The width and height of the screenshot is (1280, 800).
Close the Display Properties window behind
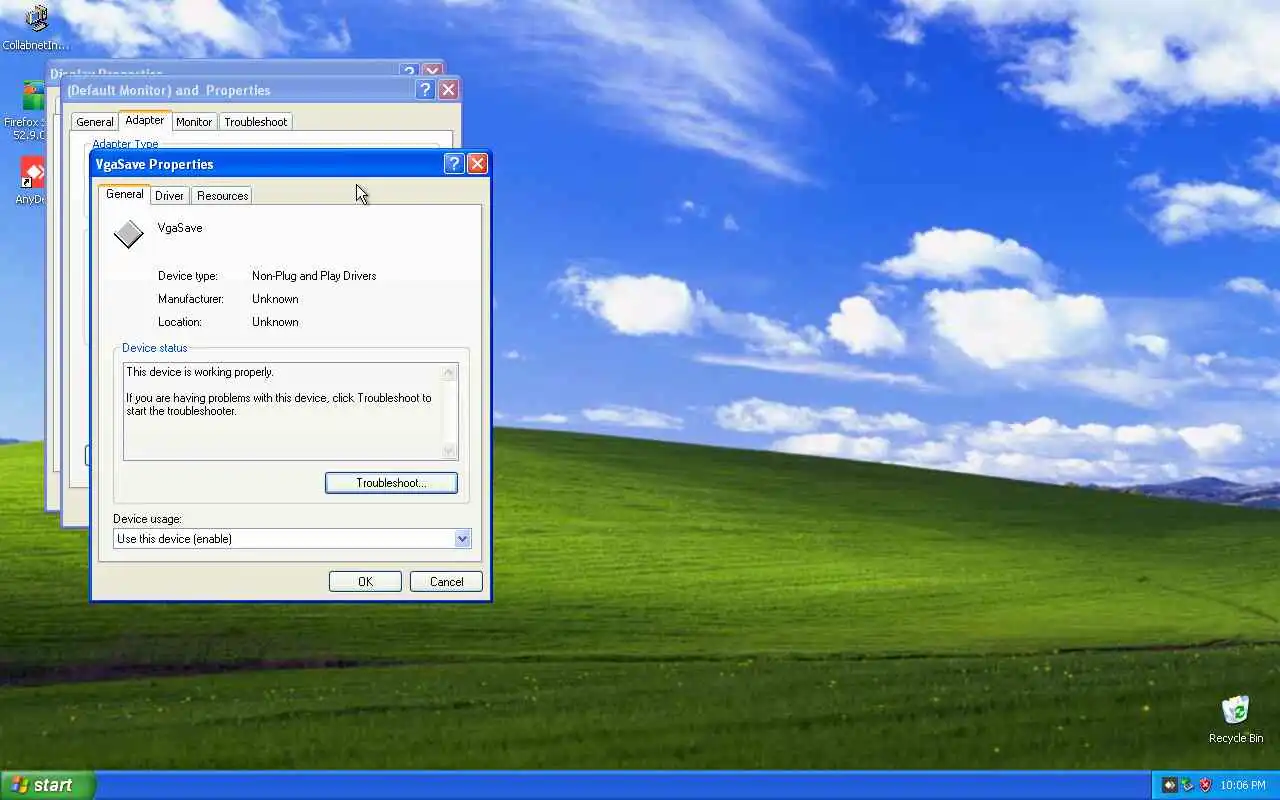pos(432,71)
